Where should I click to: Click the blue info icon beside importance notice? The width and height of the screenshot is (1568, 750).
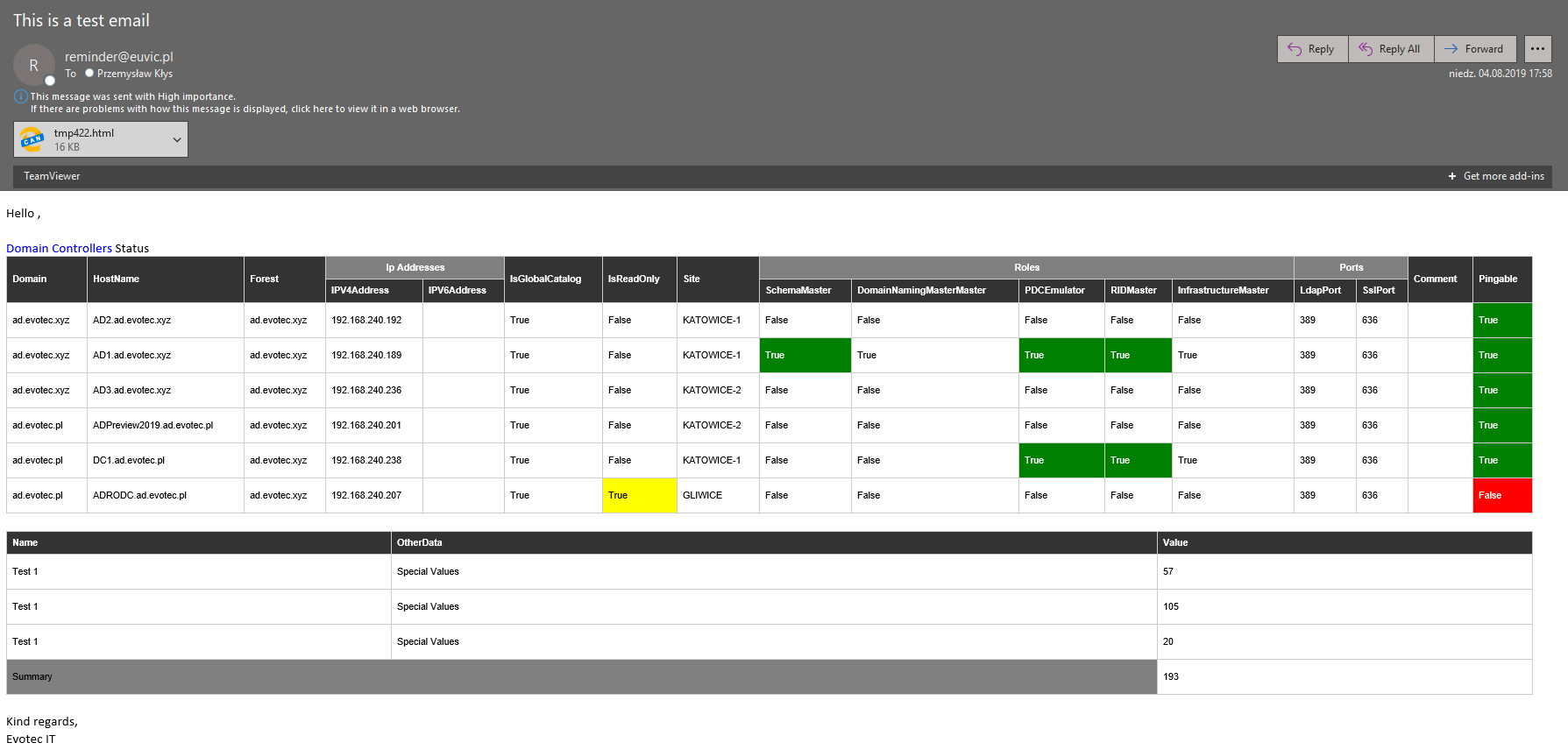(x=20, y=96)
